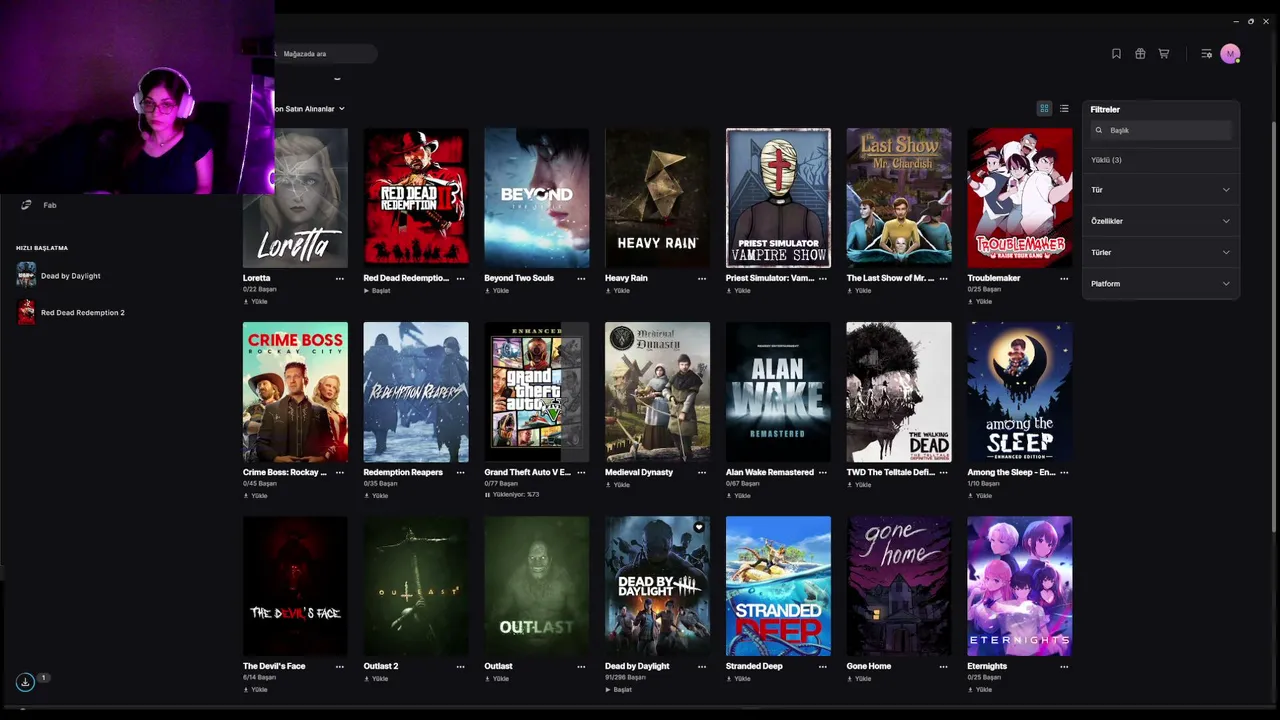The height and width of the screenshot is (720, 1280).
Task: Click Başlat under Red Dead Redemption in grid
Action: point(377,291)
